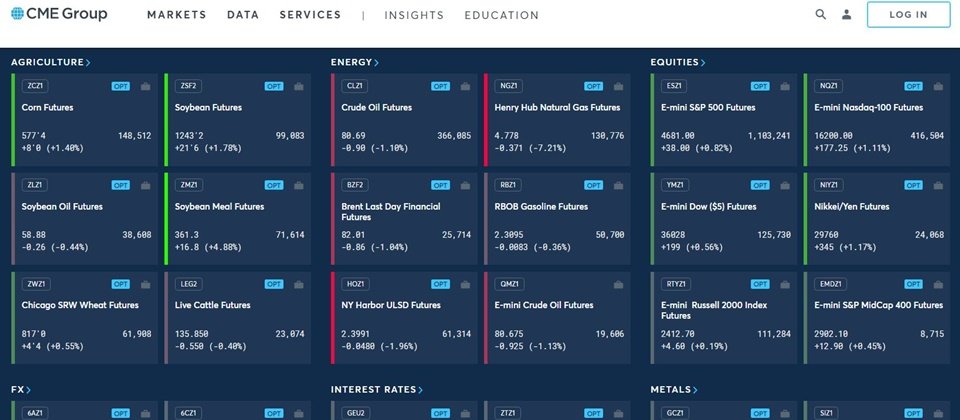This screenshot has width=960, height=420.
Task: Expand the FX section heading
Action: pyautogui.click(x=21, y=389)
